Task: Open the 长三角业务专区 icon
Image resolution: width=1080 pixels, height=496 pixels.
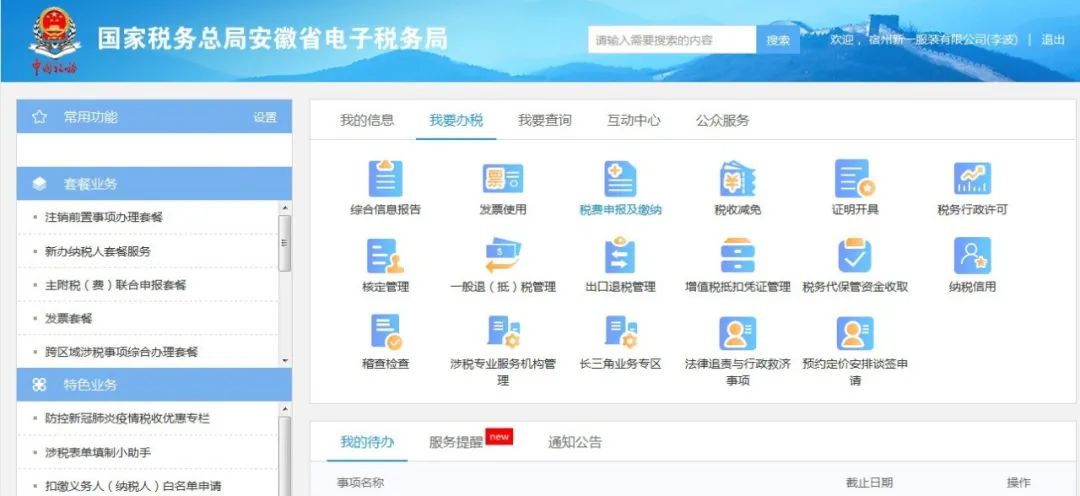Action: pyautogui.click(x=621, y=333)
